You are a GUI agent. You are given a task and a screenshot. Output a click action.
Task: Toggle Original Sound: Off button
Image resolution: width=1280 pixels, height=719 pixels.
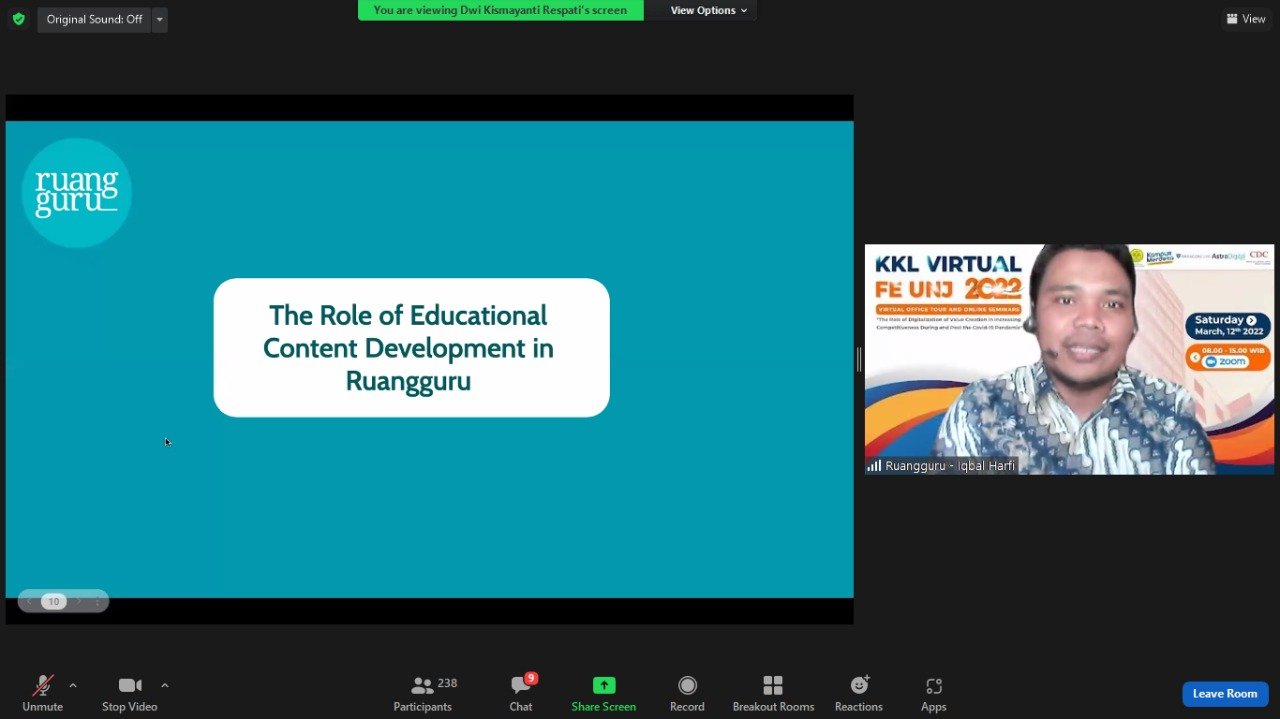(x=94, y=19)
